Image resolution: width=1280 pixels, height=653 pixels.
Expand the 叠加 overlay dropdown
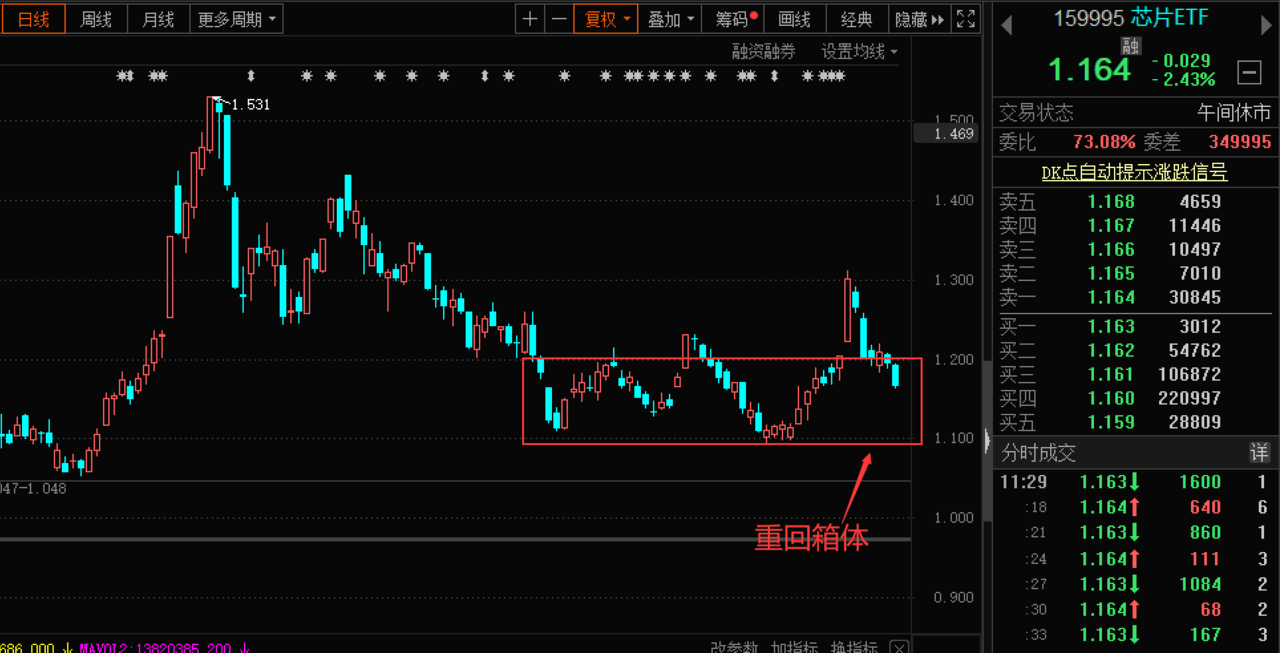click(669, 19)
